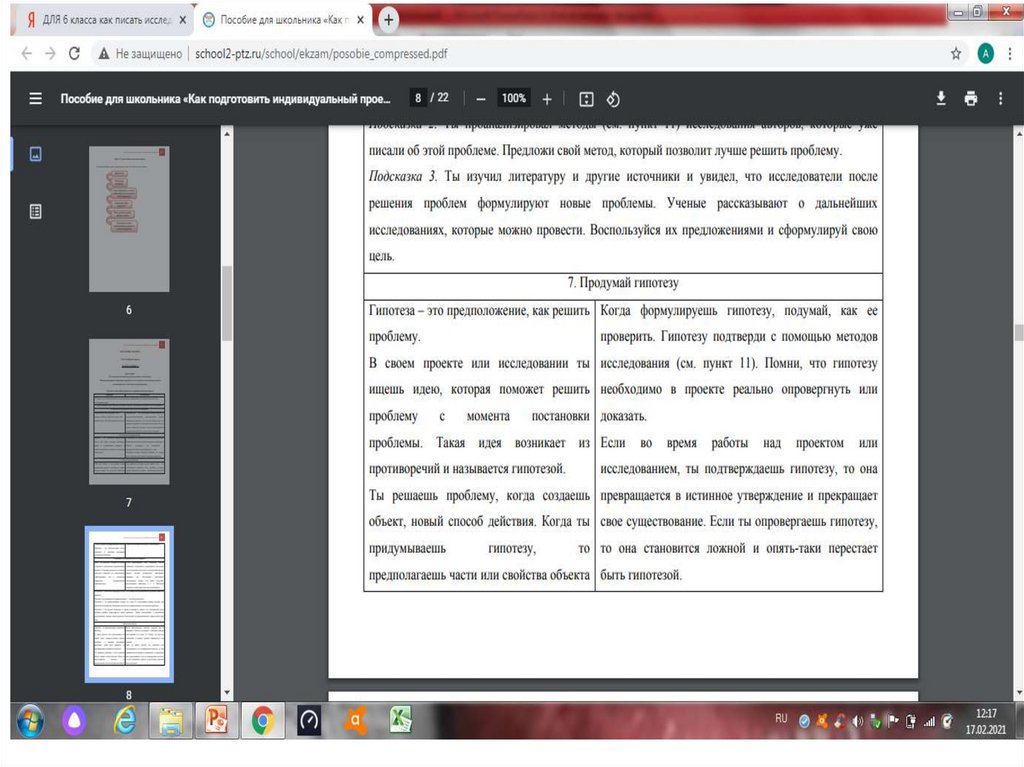
Task: Select page 8 thumbnail
Action: (129, 604)
